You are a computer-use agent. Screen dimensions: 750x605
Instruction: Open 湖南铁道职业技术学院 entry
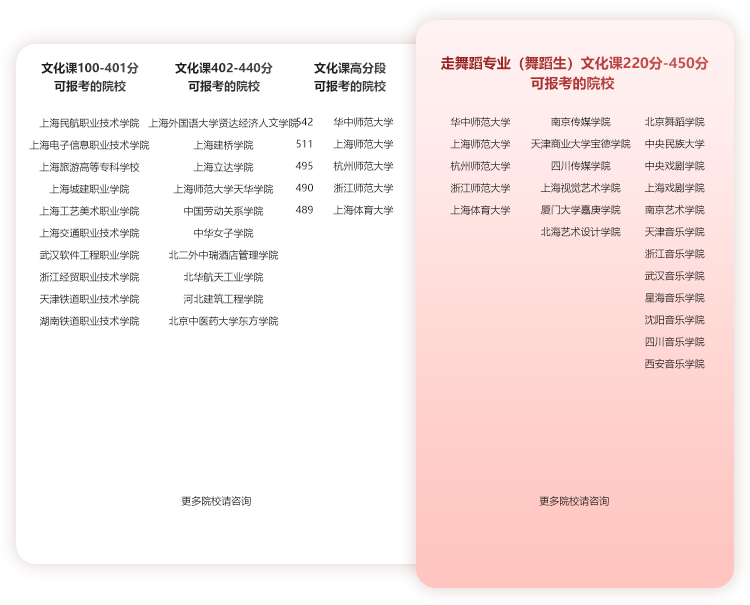pos(89,321)
